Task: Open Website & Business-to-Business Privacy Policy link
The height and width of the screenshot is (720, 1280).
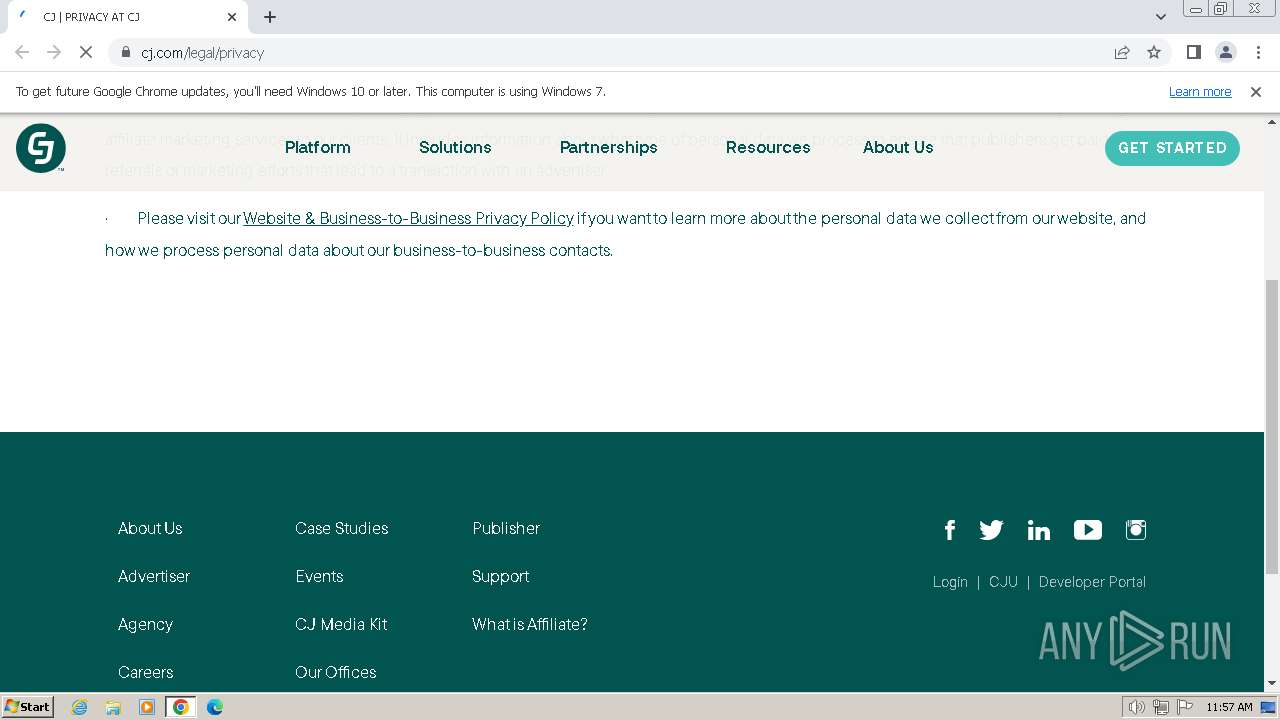Action: [x=408, y=218]
